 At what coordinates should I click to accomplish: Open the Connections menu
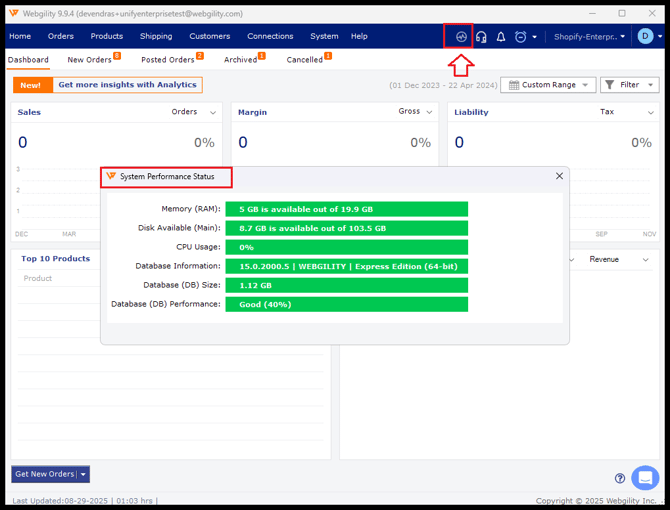pos(270,36)
